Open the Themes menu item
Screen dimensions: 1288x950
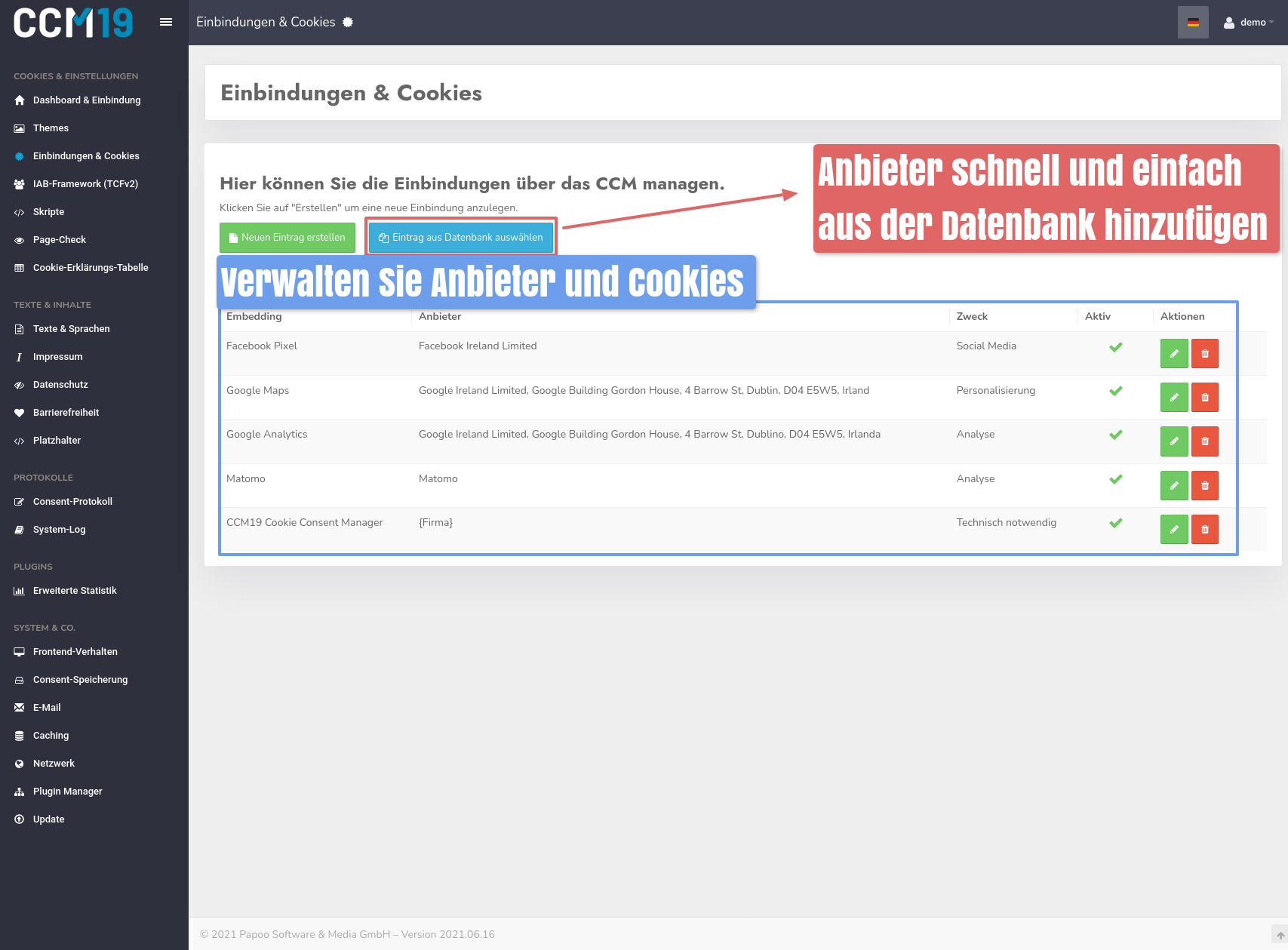point(51,128)
